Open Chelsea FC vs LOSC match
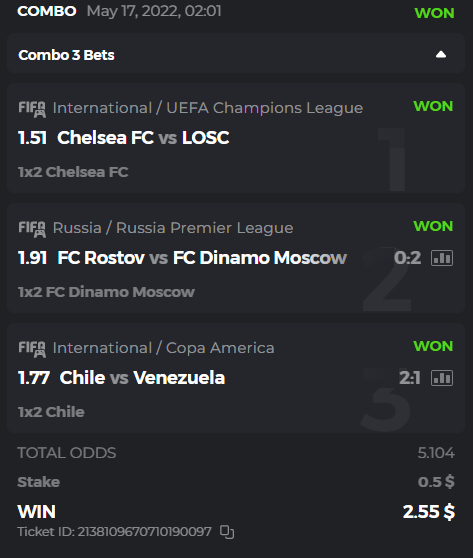The width and height of the screenshot is (473, 558). coord(143,138)
